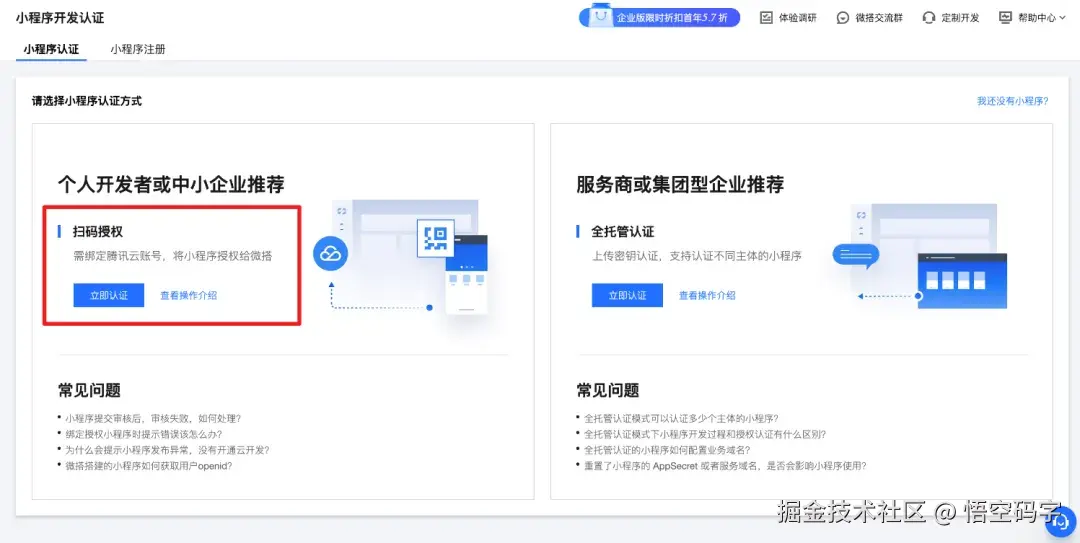Open FAQ 绑定授权小程序时提示错误该怎么办?
1080x543 pixels.
pos(143,433)
